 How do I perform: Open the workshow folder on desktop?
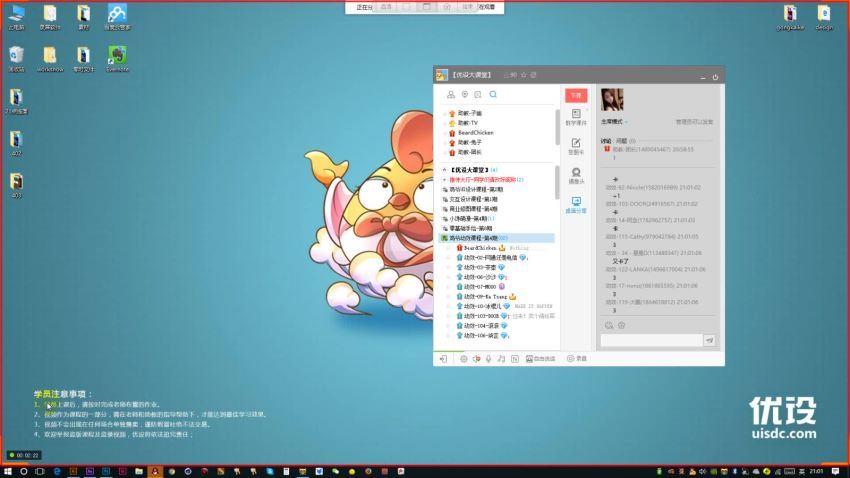50,59
